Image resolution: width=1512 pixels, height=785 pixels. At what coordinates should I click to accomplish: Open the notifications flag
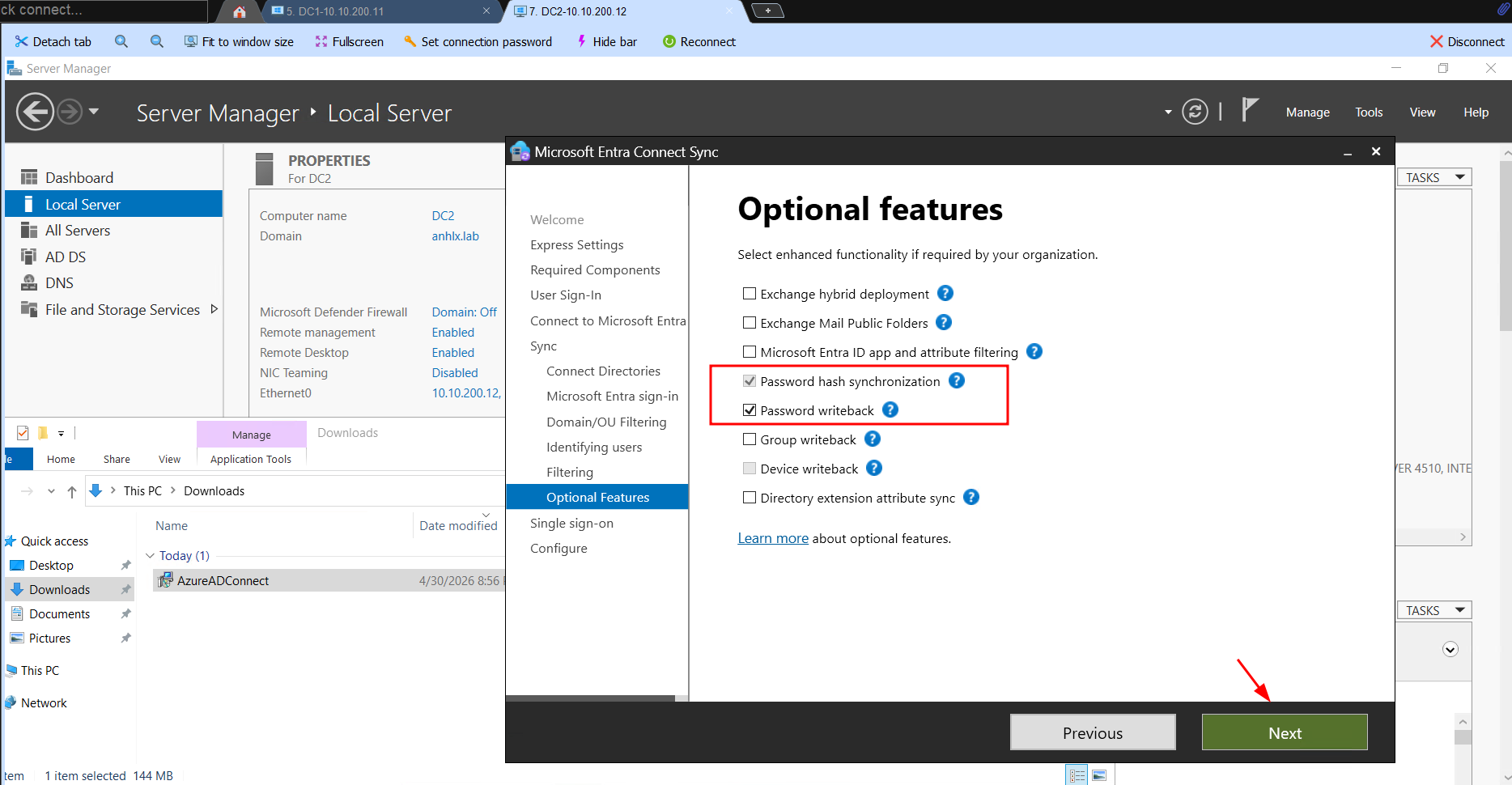pos(1250,109)
